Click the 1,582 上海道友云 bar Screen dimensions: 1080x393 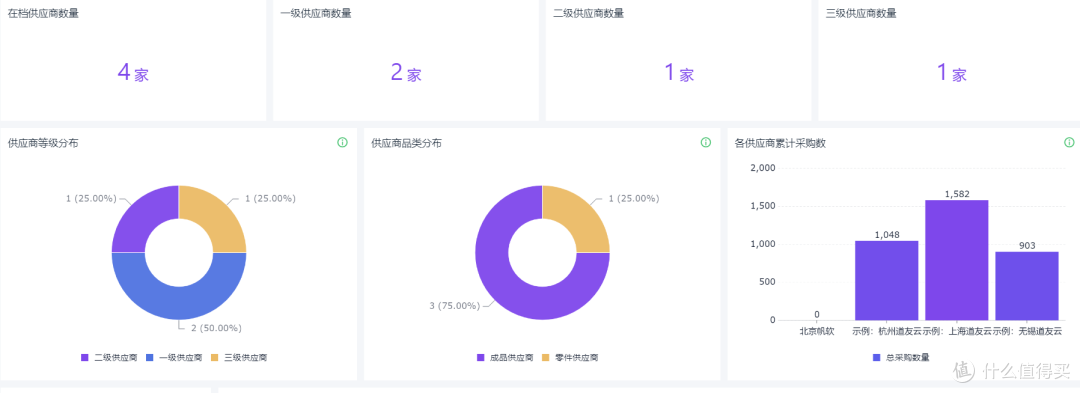pyautogui.click(x=957, y=260)
